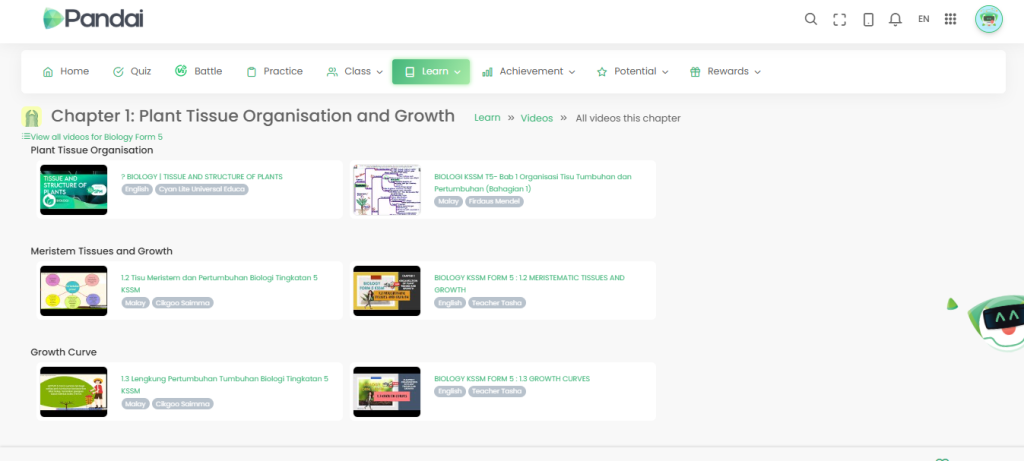Open the Battle menu item
This screenshot has height=461, width=1024.
click(x=199, y=72)
